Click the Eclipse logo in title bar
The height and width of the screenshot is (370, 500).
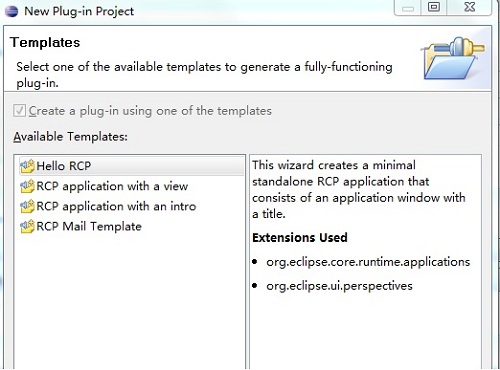(x=11, y=11)
